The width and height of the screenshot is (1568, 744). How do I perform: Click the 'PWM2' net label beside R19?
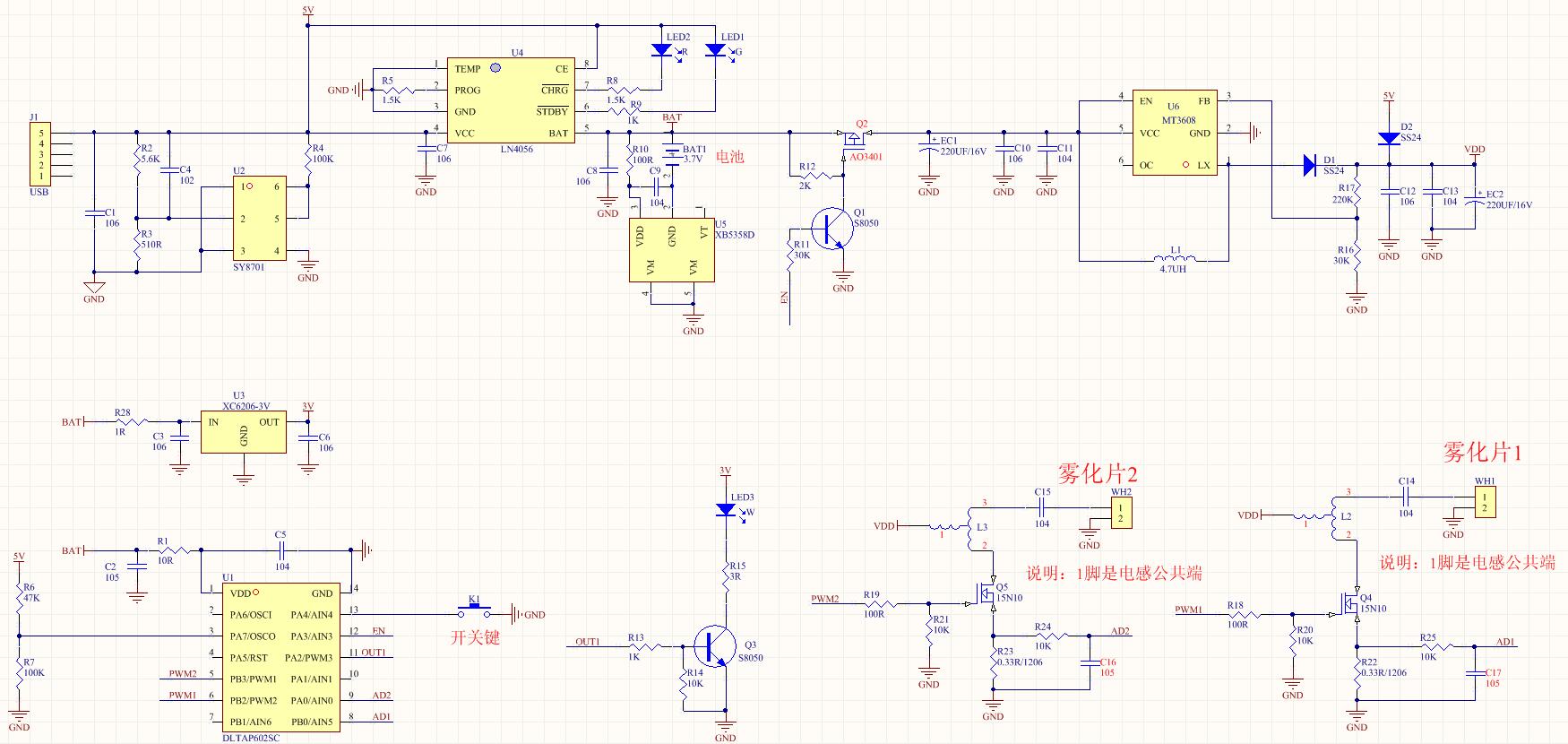(824, 598)
